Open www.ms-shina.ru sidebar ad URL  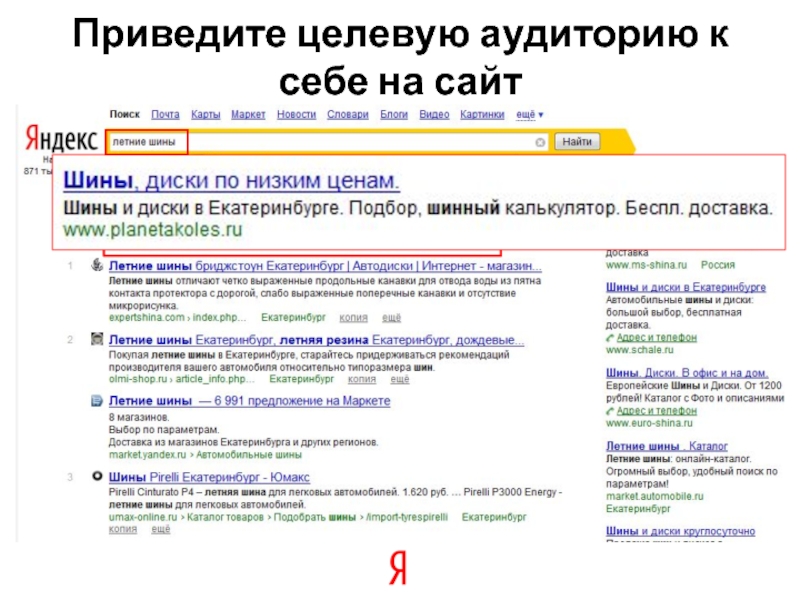tap(646, 265)
